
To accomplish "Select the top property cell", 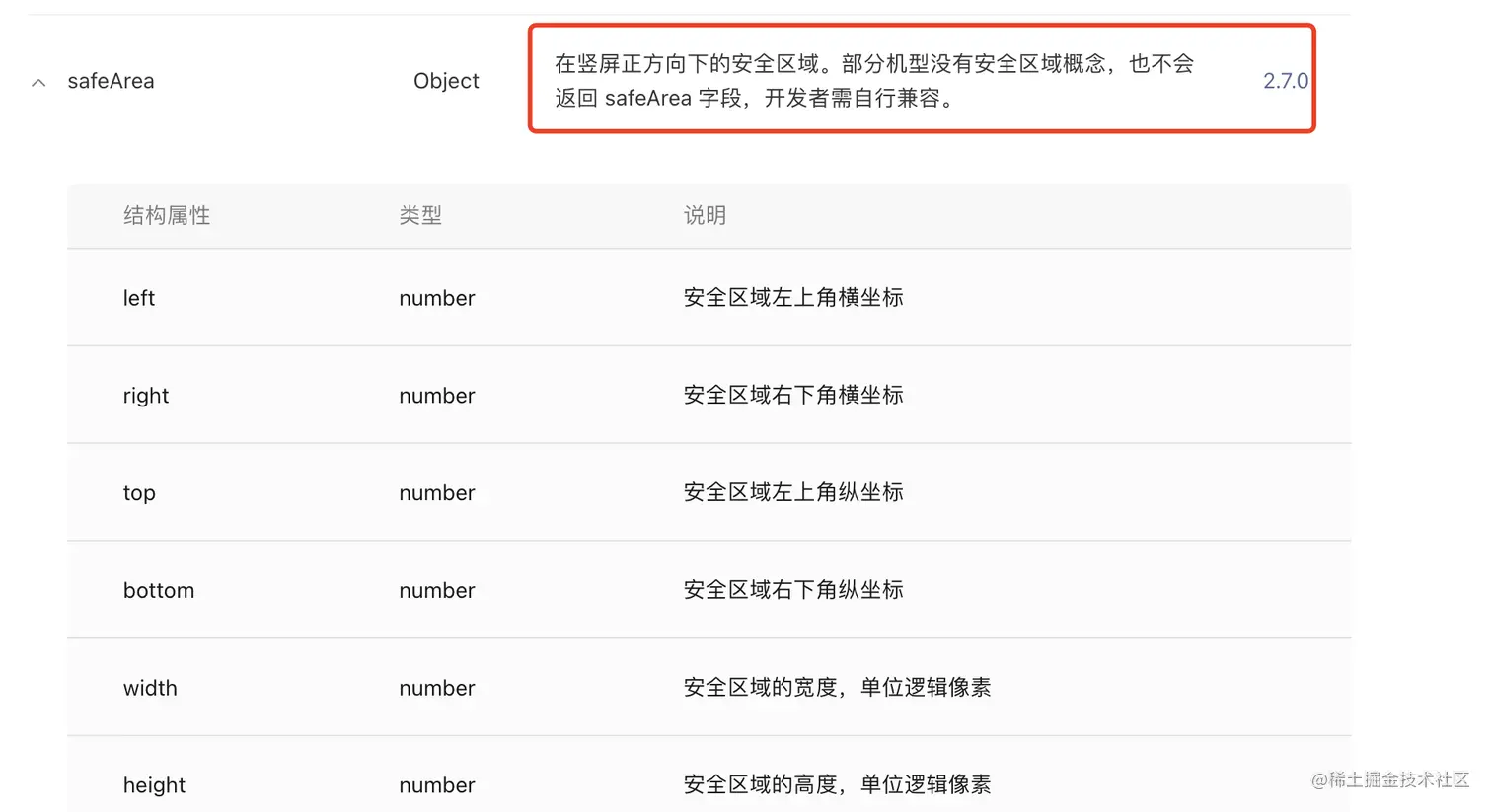I will click(x=139, y=493).
